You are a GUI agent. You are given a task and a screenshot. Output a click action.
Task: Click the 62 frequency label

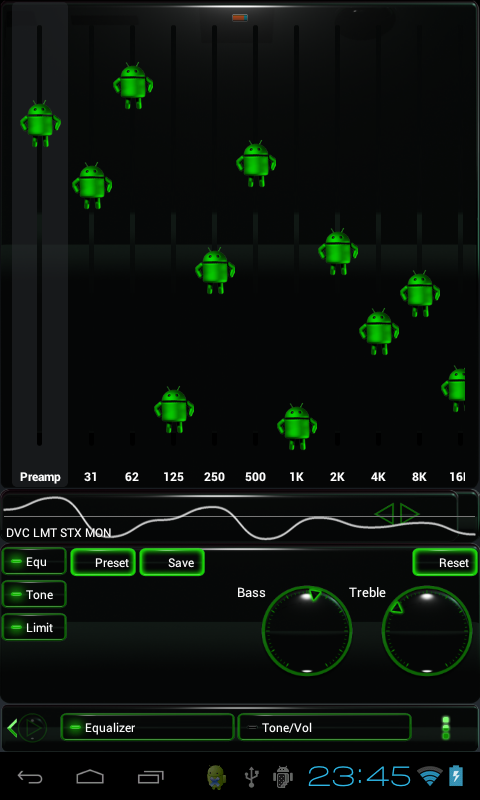click(132, 477)
